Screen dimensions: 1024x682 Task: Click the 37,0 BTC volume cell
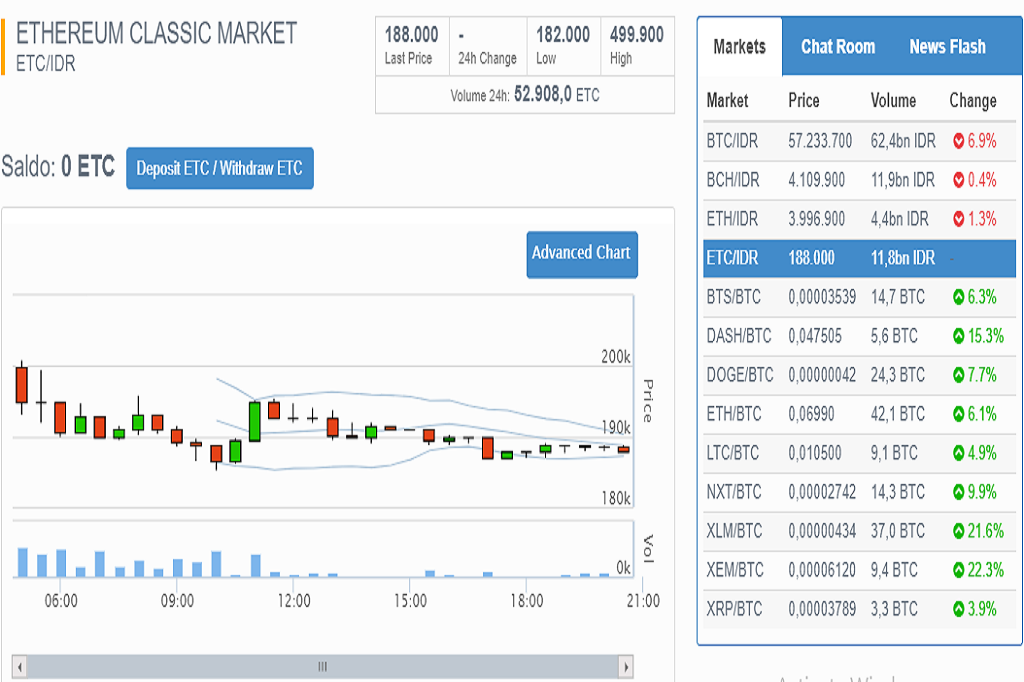point(898,531)
